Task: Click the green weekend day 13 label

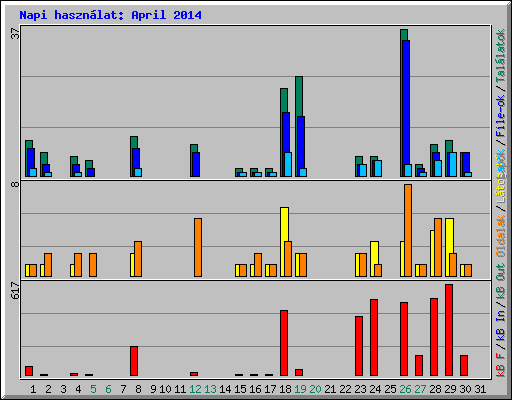Action: point(210,389)
